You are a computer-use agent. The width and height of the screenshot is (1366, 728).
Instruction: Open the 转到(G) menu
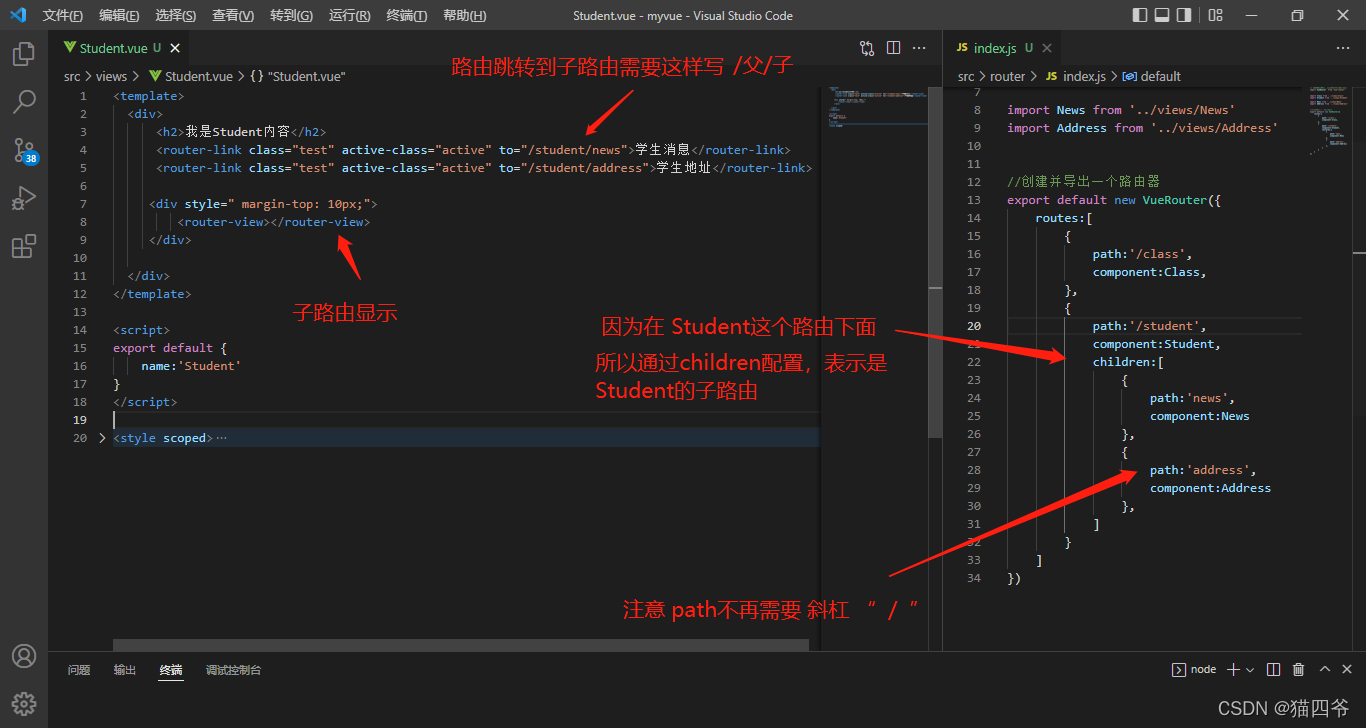(x=291, y=16)
